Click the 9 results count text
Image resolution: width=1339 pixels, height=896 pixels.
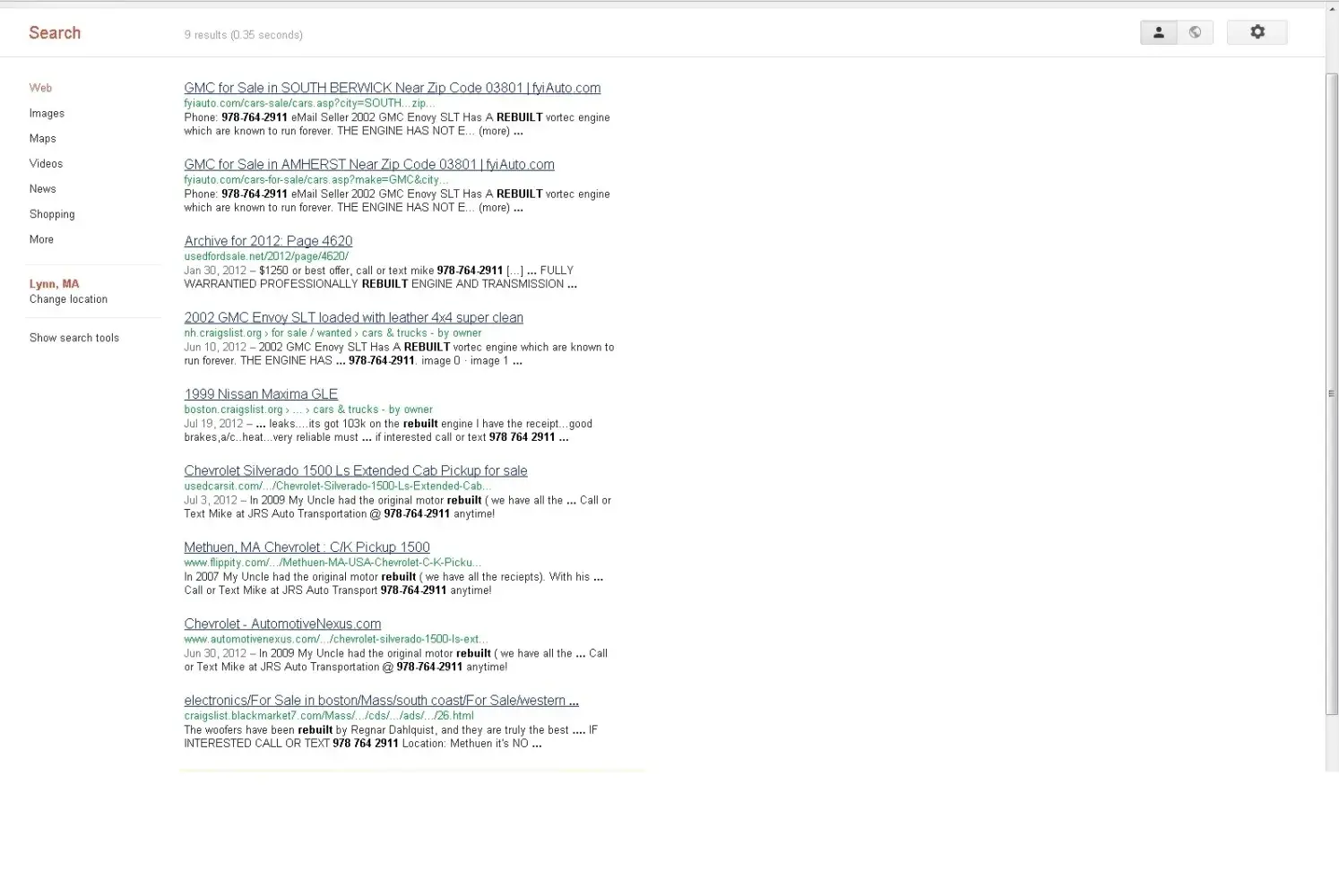(243, 35)
